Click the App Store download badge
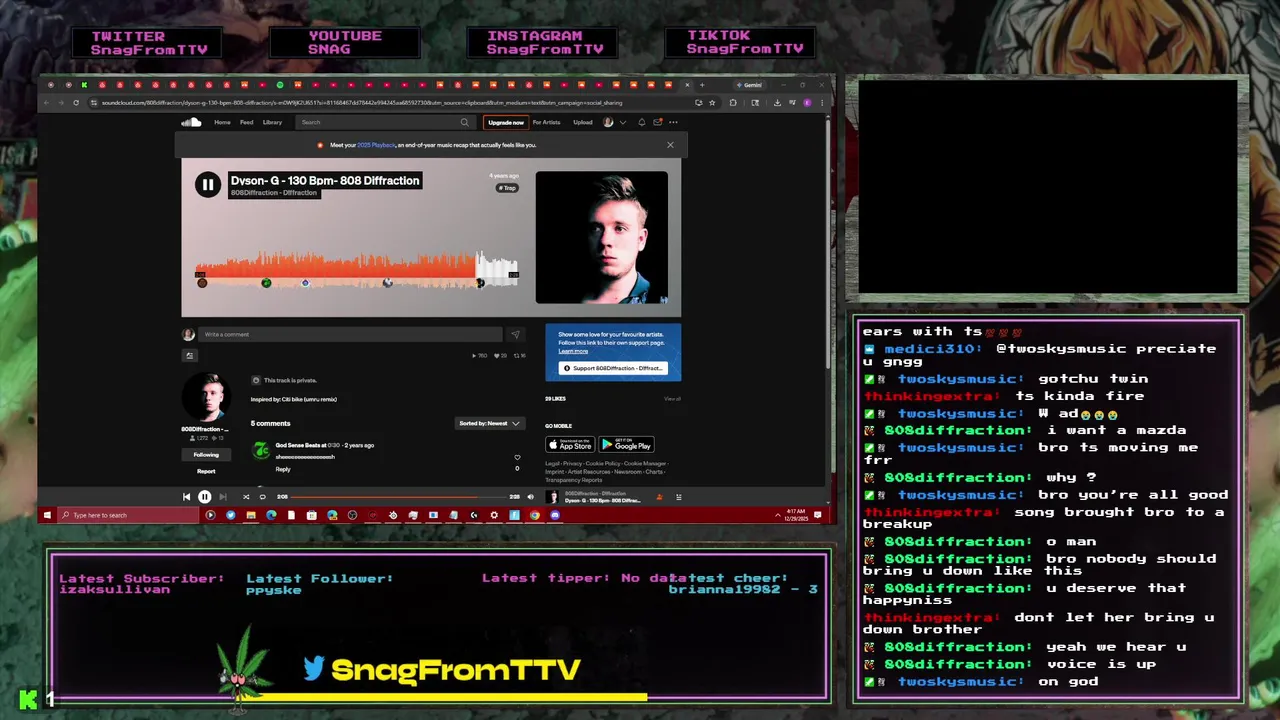 click(x=570, y=444)
